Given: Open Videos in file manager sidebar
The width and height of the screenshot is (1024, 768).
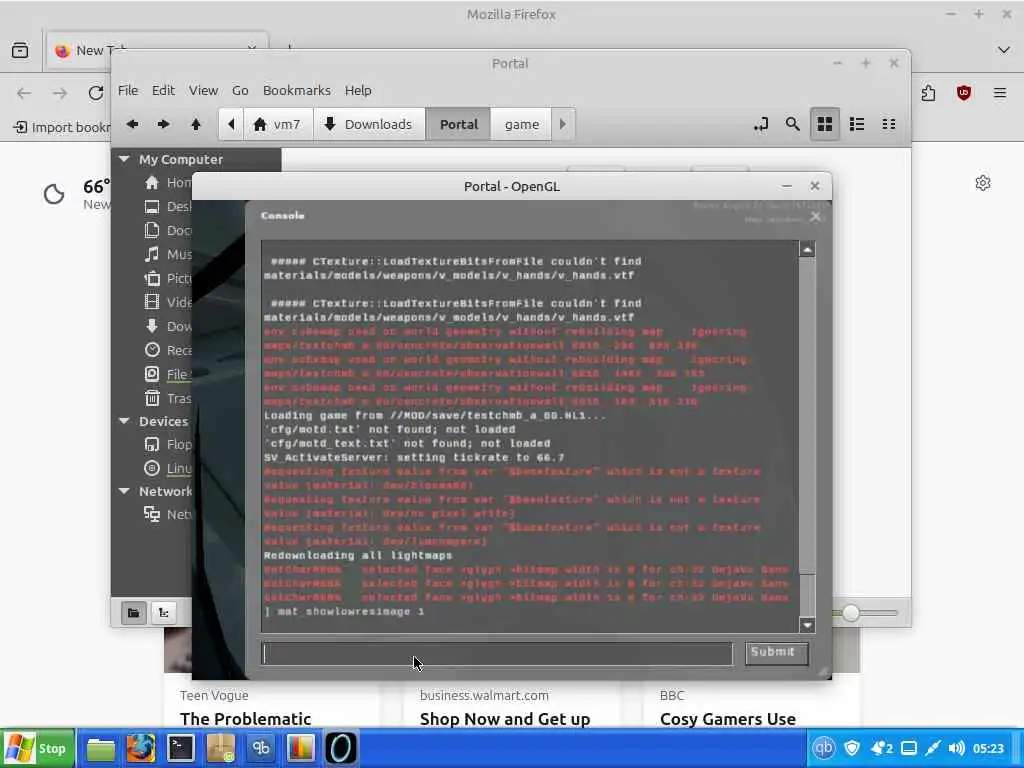Looking at the screenshot, I should click(x=167, y=302).
